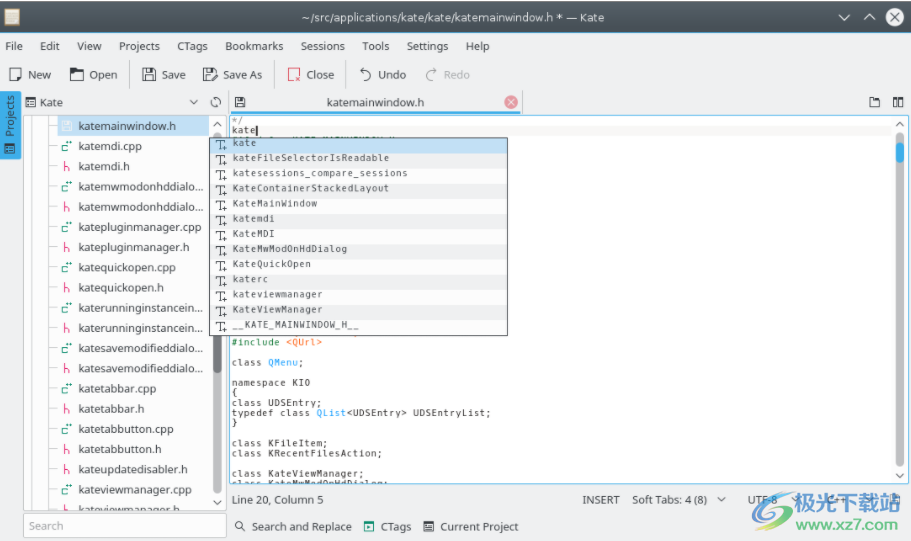Toggle INSERT mode in the status bar
Screen dimensions: 911x541
601,500
